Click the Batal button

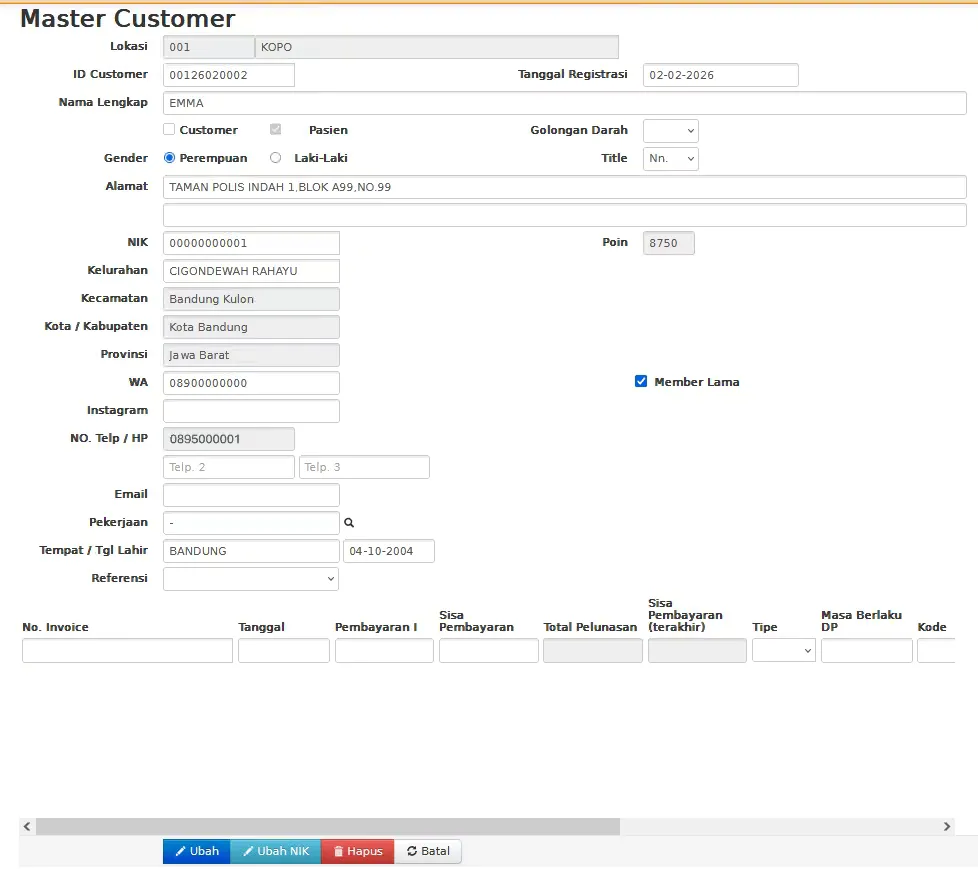tap(428, 852)
